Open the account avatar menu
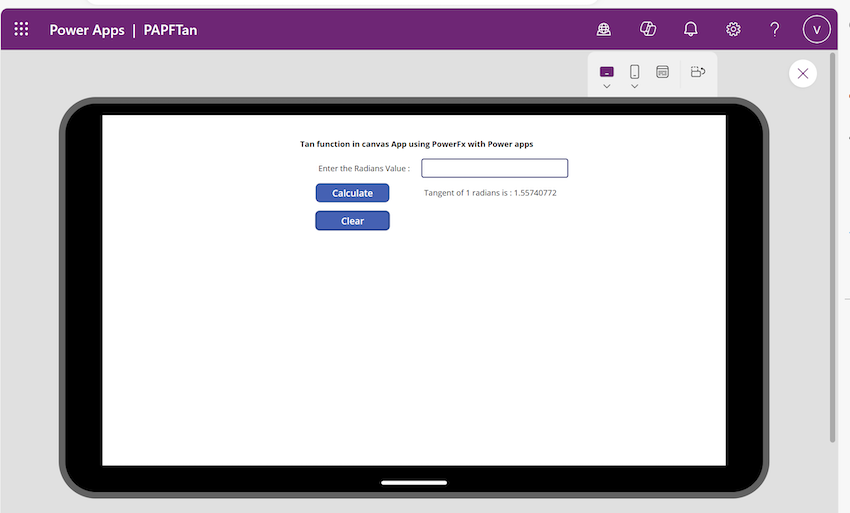 [816, 29]
